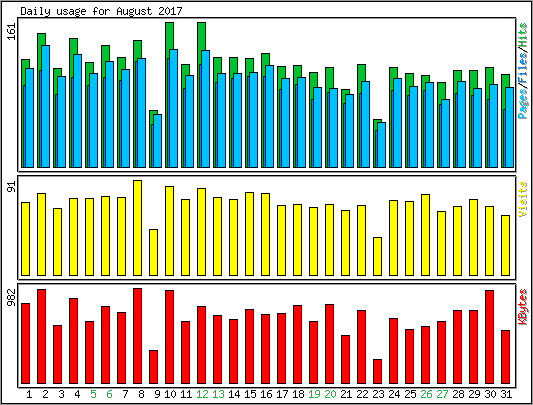Click day label 23 on x-axis
This screenshot has width=533, height=405.
tap(378, 394)
